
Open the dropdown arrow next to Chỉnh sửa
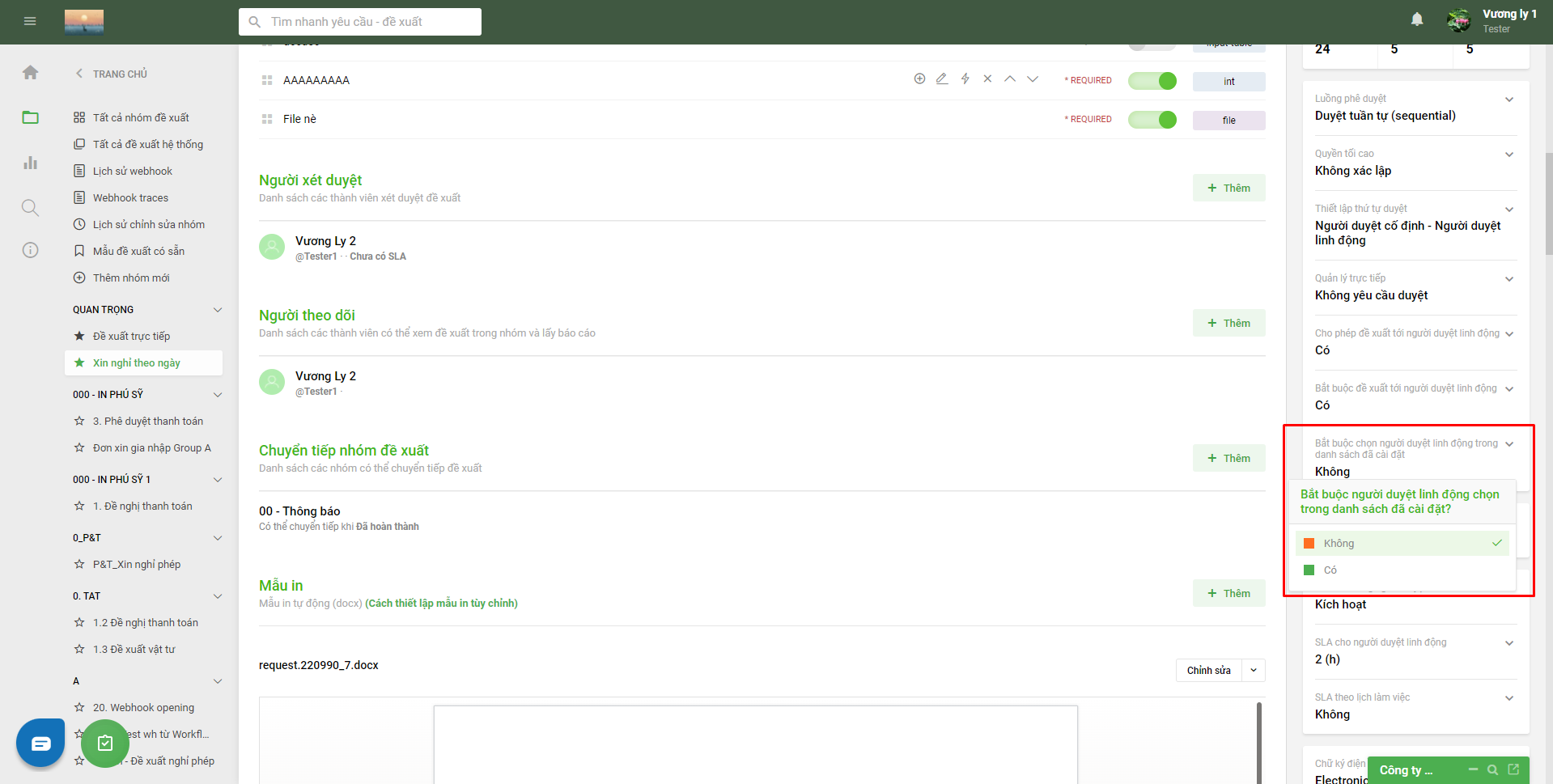click(1254, 670)
